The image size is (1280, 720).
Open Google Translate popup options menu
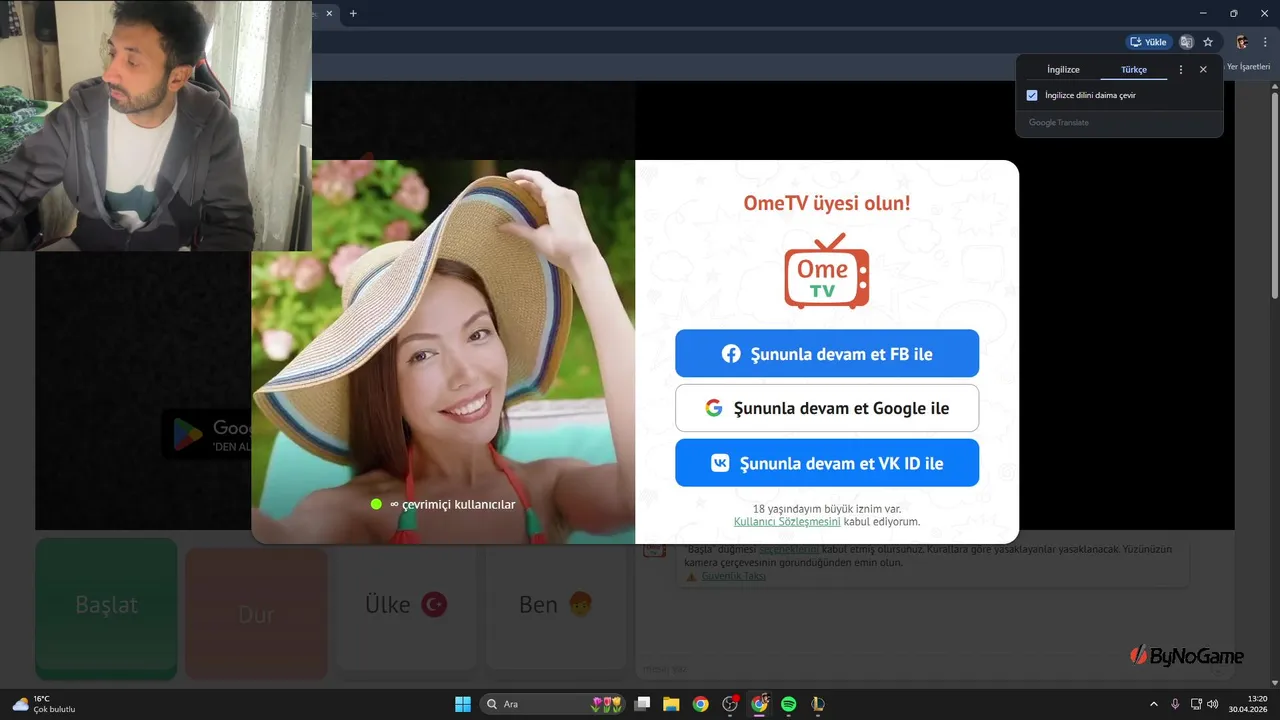[x=1181, y=70]
